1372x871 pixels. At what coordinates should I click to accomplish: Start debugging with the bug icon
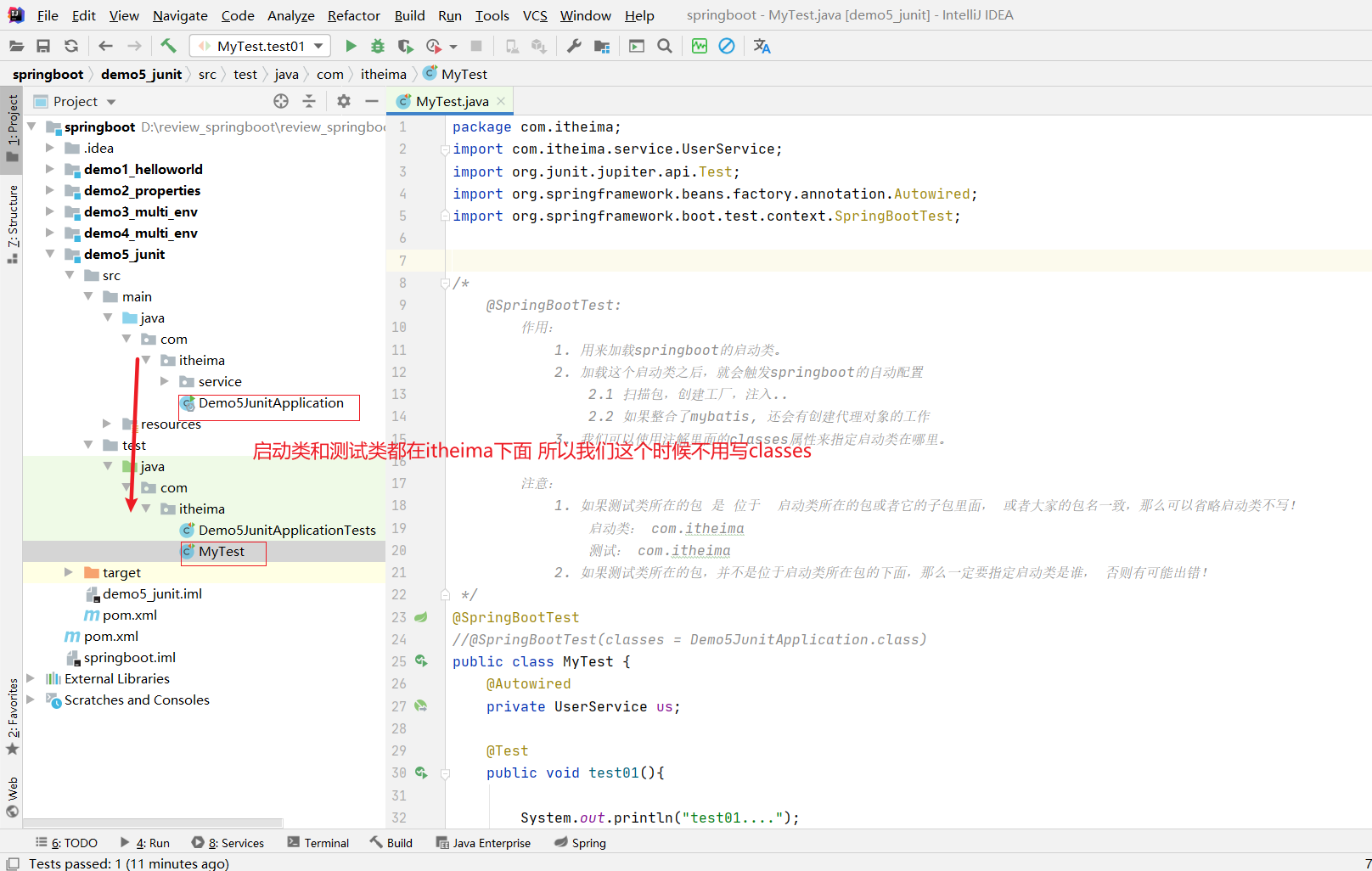point(378,46)
